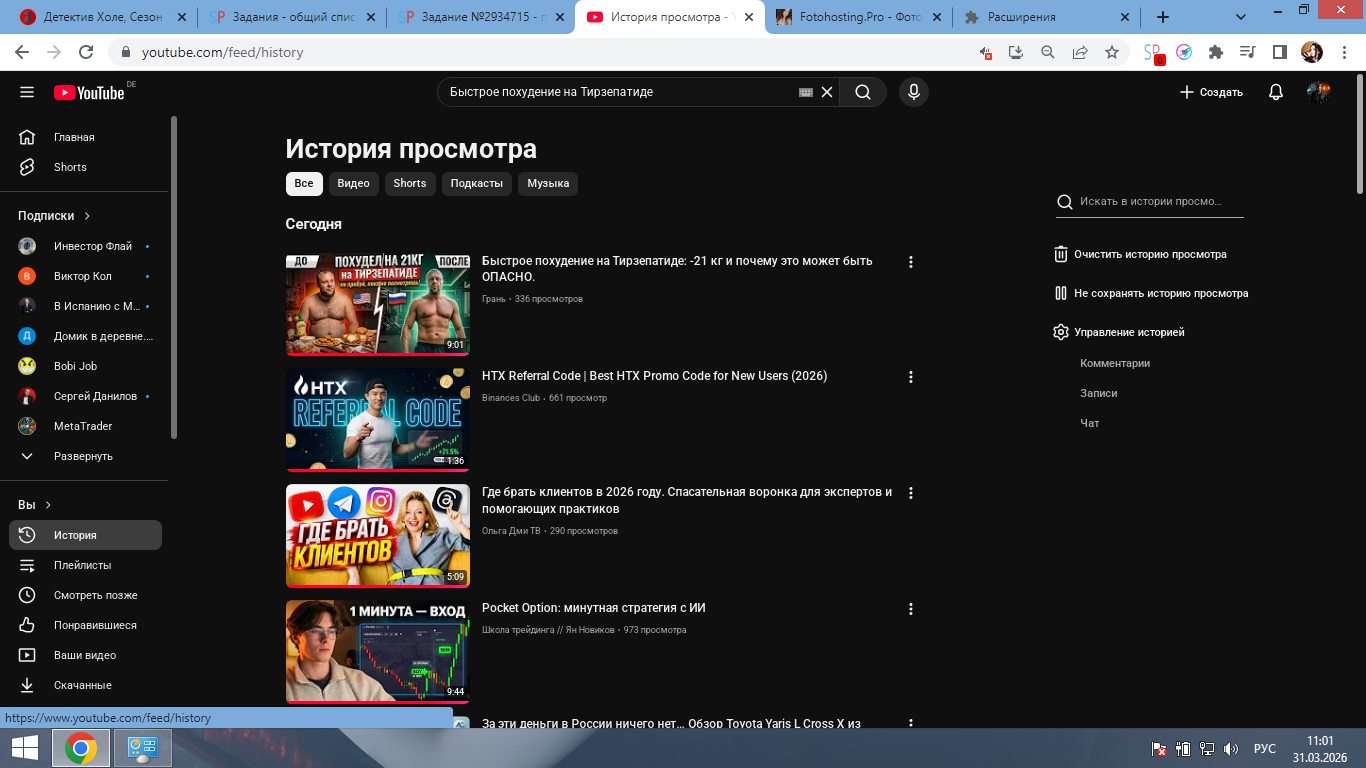Open the Chrome extensions puzzle menu
Image resolution: width=1366 pixels, height=768 pixels.
[x=1216, y=52]
